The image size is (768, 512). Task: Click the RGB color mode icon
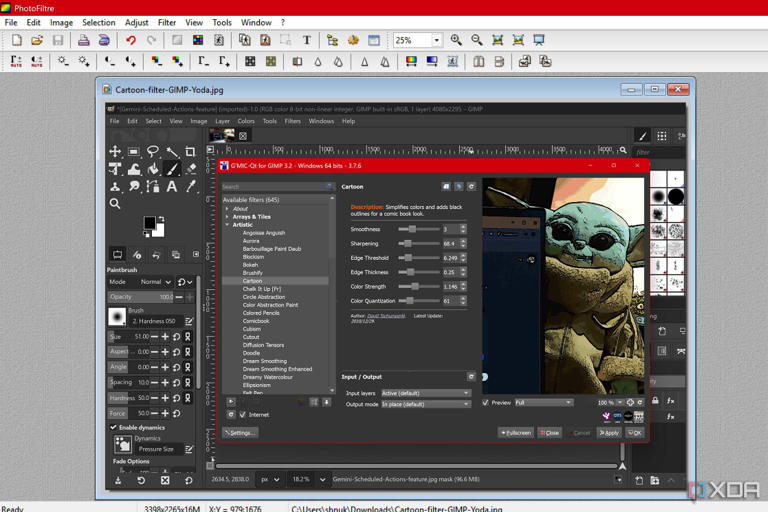pyautogui.click(x=198, y=40)
